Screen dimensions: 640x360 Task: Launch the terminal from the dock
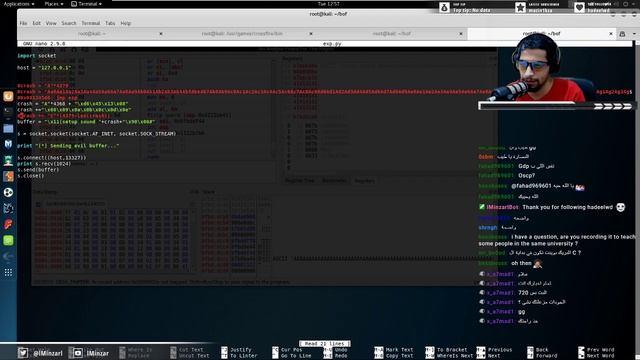pyautogui.click(x=8, y=112)
